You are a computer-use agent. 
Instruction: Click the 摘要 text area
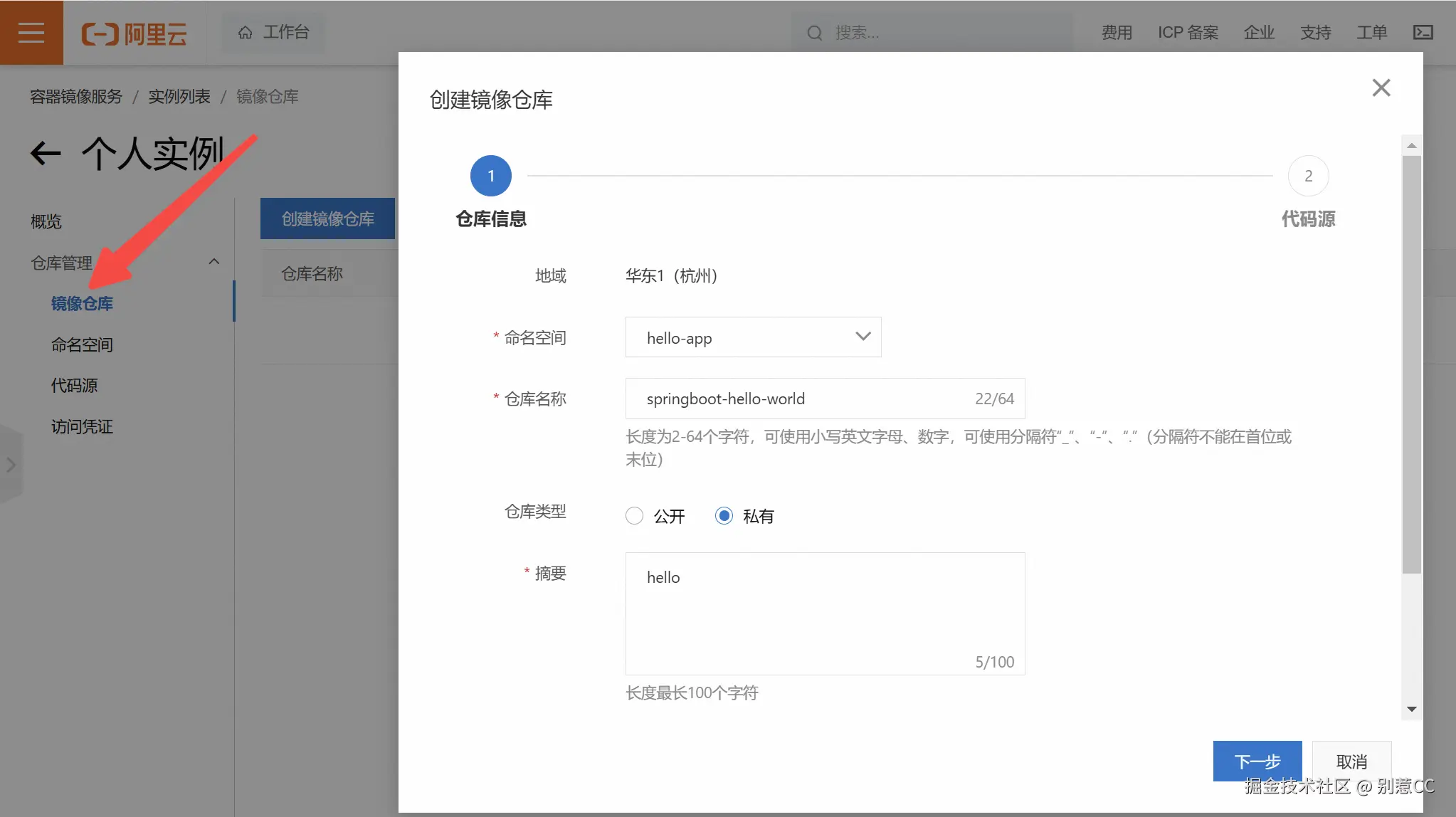click(x=824, y=612)
